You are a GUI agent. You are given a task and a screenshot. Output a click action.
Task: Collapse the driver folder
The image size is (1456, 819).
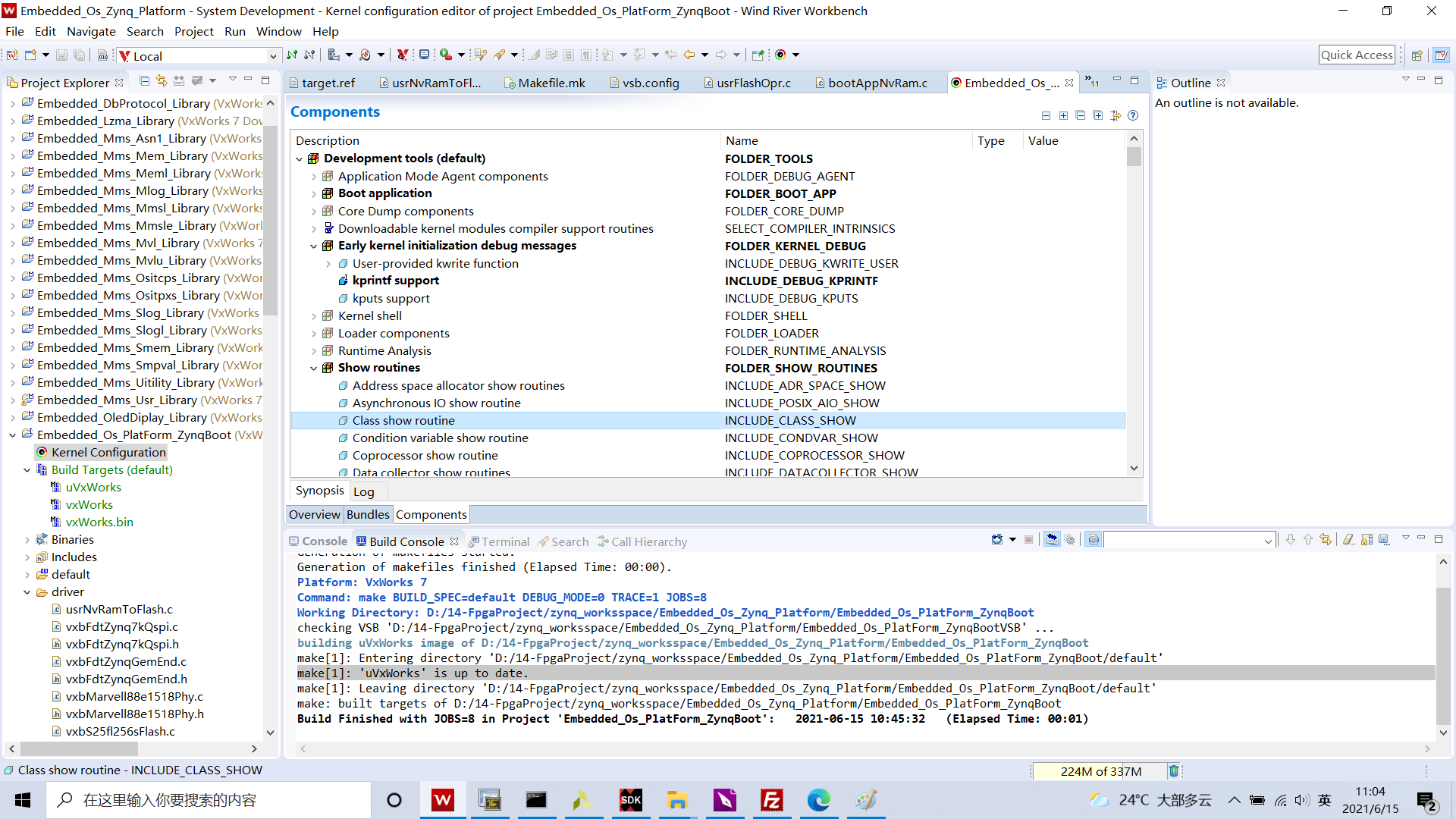pyautogui.click(x=27, y=592)
